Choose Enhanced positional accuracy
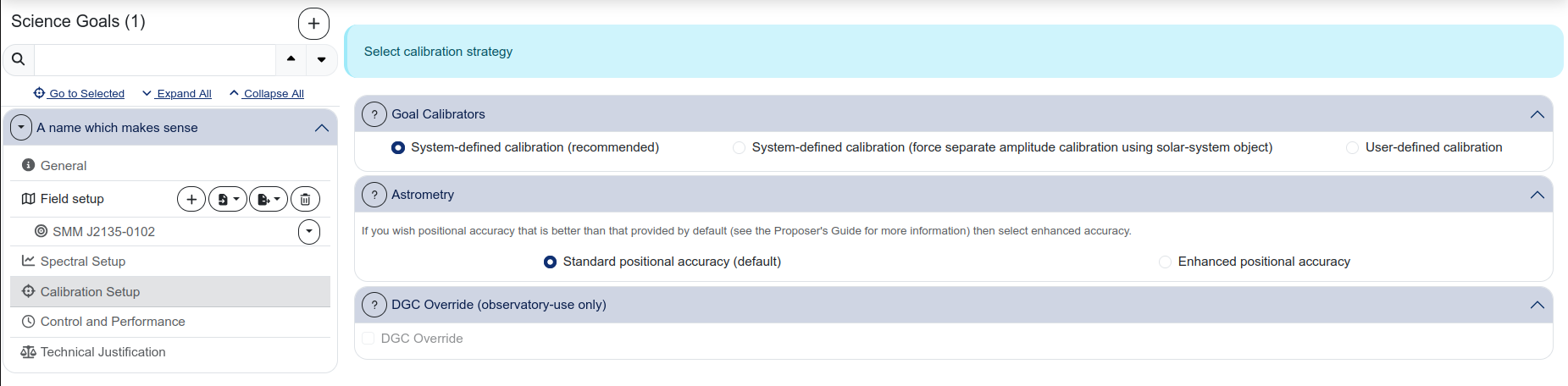 pyautogui.click(x=1165, y=262)
